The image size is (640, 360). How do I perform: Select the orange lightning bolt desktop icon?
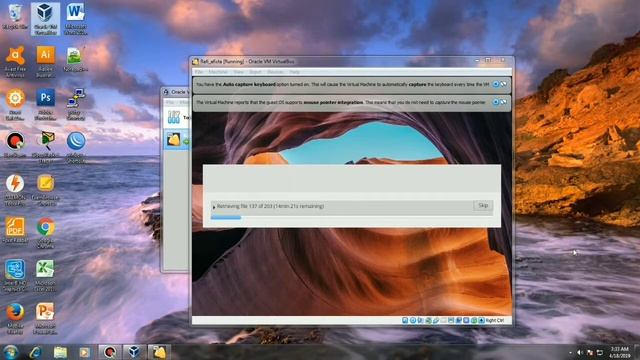point(15,190)
